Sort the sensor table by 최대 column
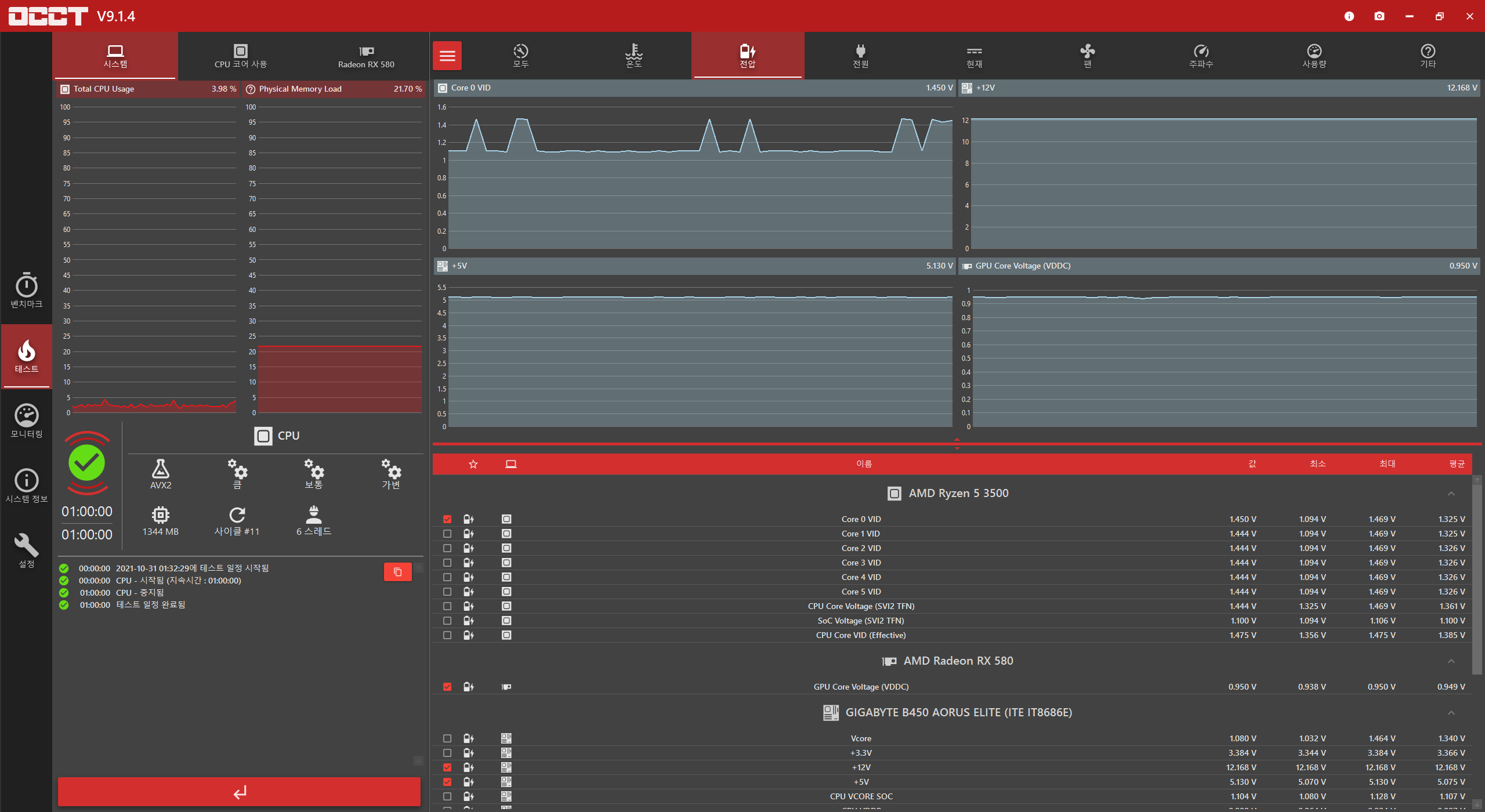The width and height of the screenshot is (1485, 812). (1387, 463)
